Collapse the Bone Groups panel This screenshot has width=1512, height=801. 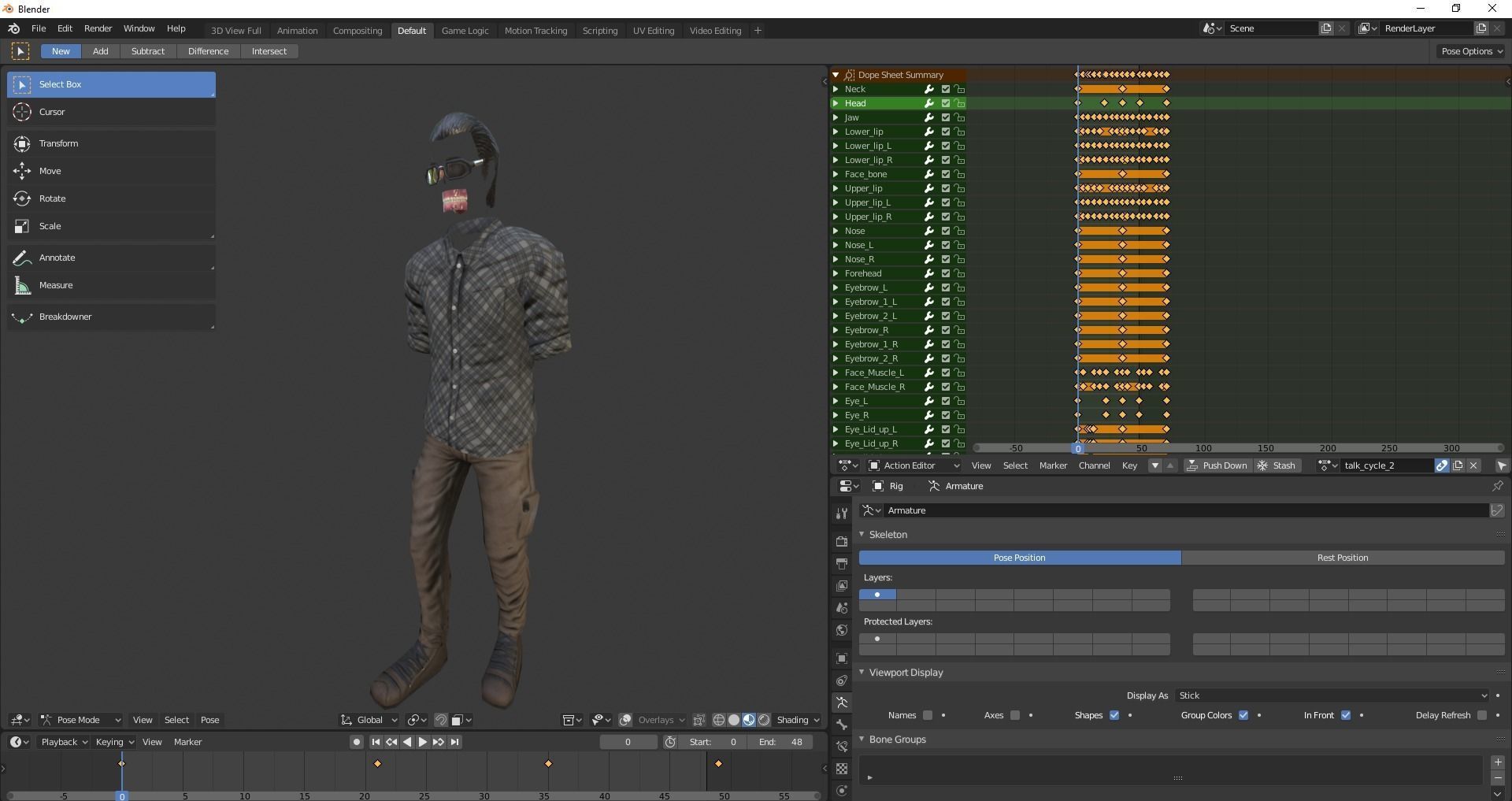[x=862, y=739]
